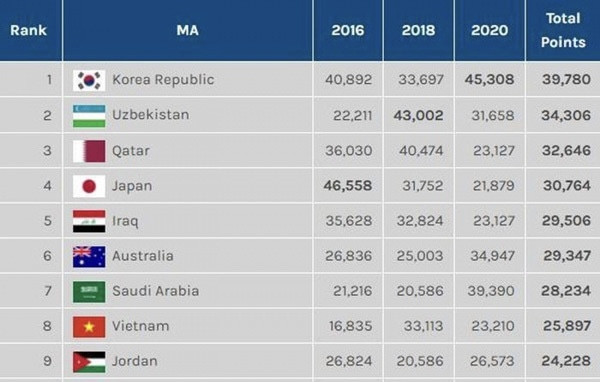The width and height of the screenshot is (600, 382).
Task: Sort by the Rank column header
Action: 28,30
